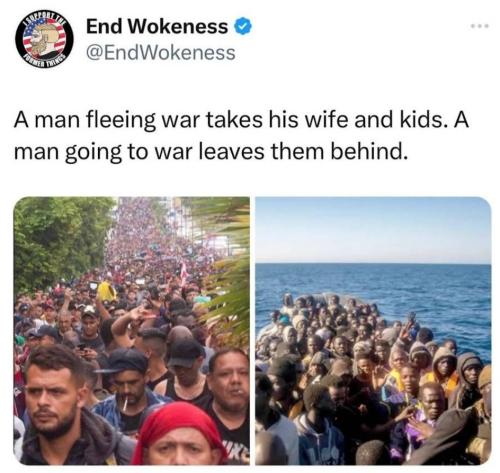Image resolution: width=500 pixels, height=473 pixels.
Task: Click the blue verified checkmark badge
Action: (243, 27)
